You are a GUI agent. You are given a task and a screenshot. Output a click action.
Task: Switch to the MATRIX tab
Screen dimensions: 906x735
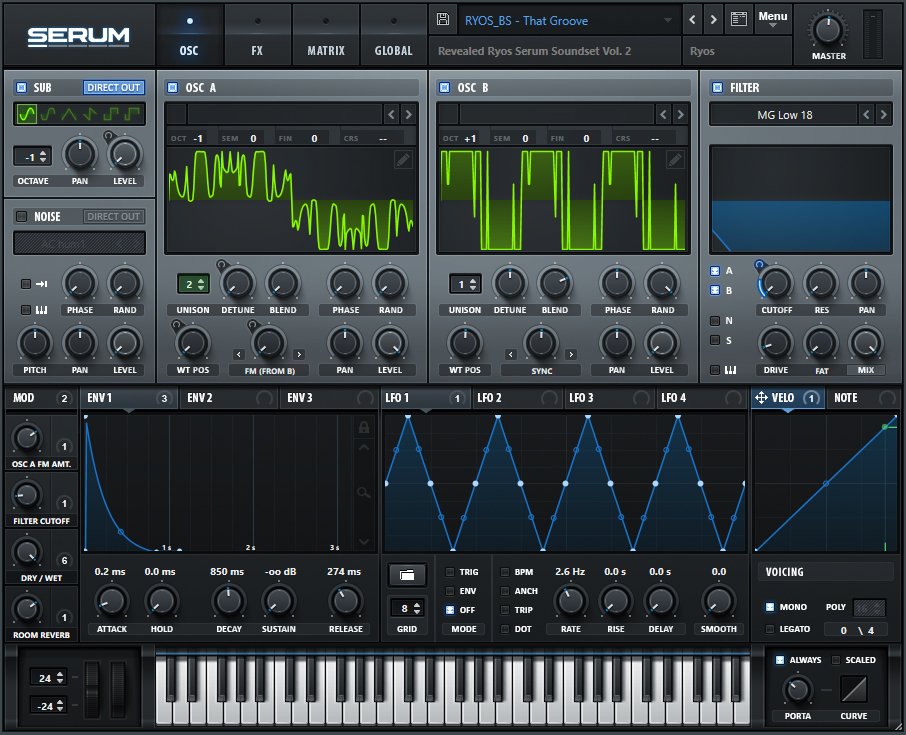[326, 36]
